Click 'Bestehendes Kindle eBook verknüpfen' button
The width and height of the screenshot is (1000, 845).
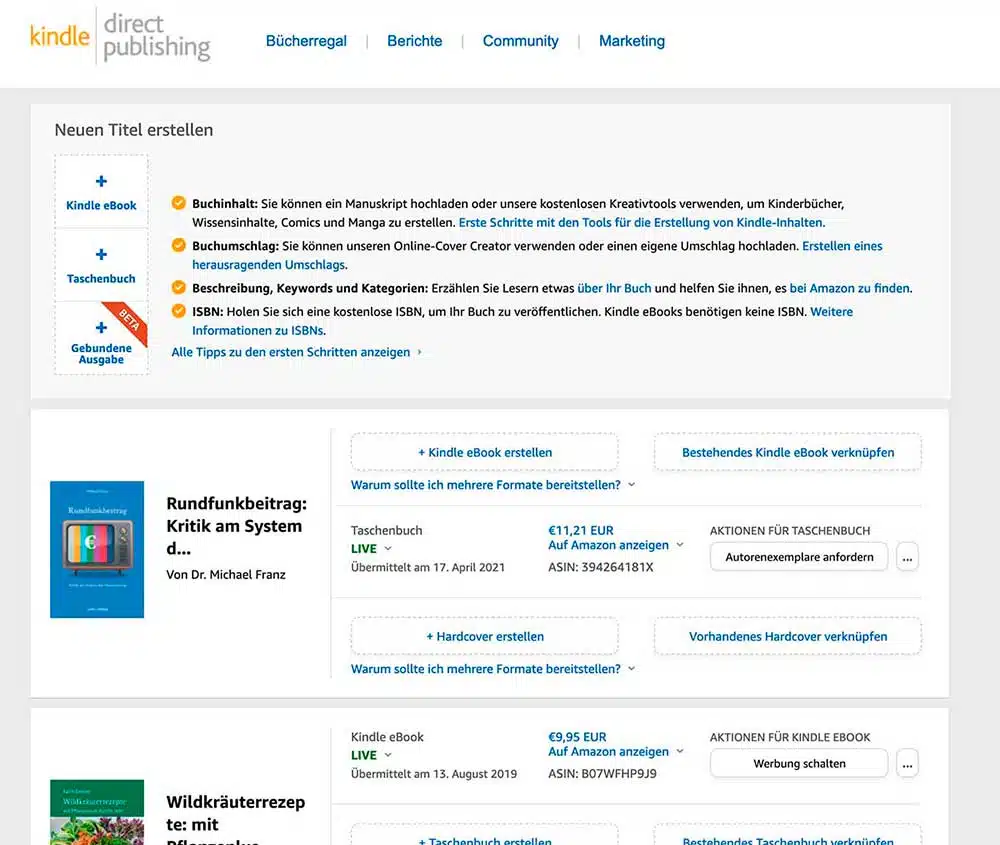coord(788,452)
